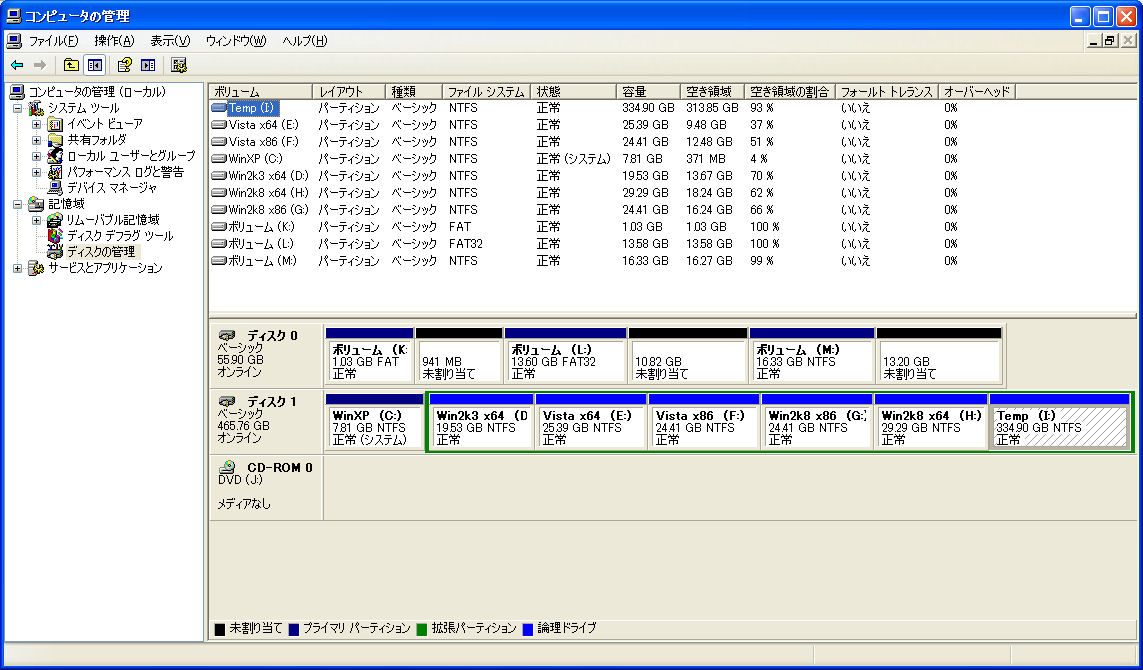
Task: Click the CD-ROM 0 drive icon
Action: 227,467
